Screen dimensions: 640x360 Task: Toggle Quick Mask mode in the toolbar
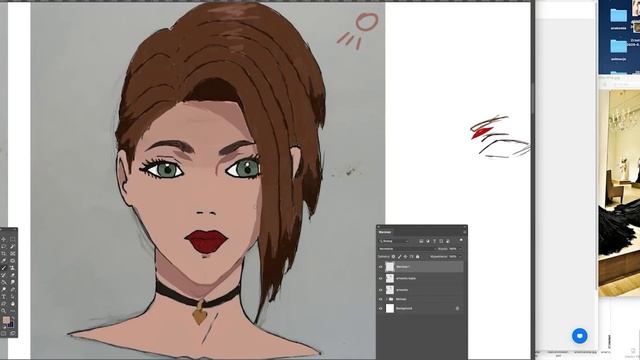4,333
